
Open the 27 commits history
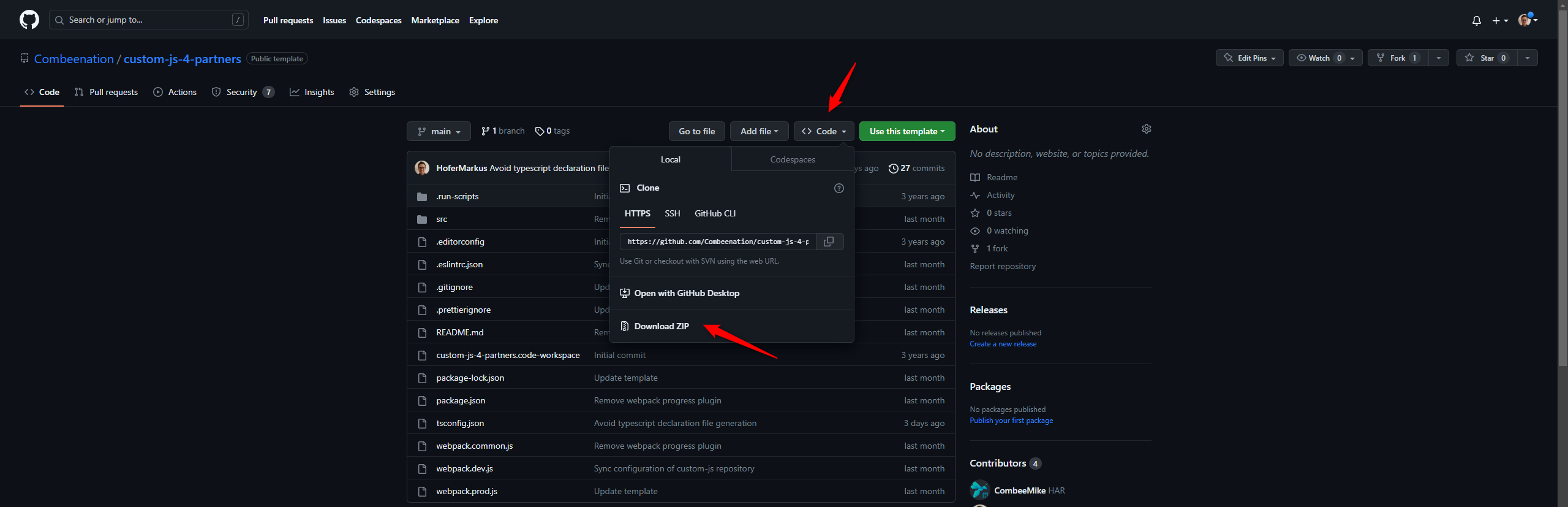(916, 168)
